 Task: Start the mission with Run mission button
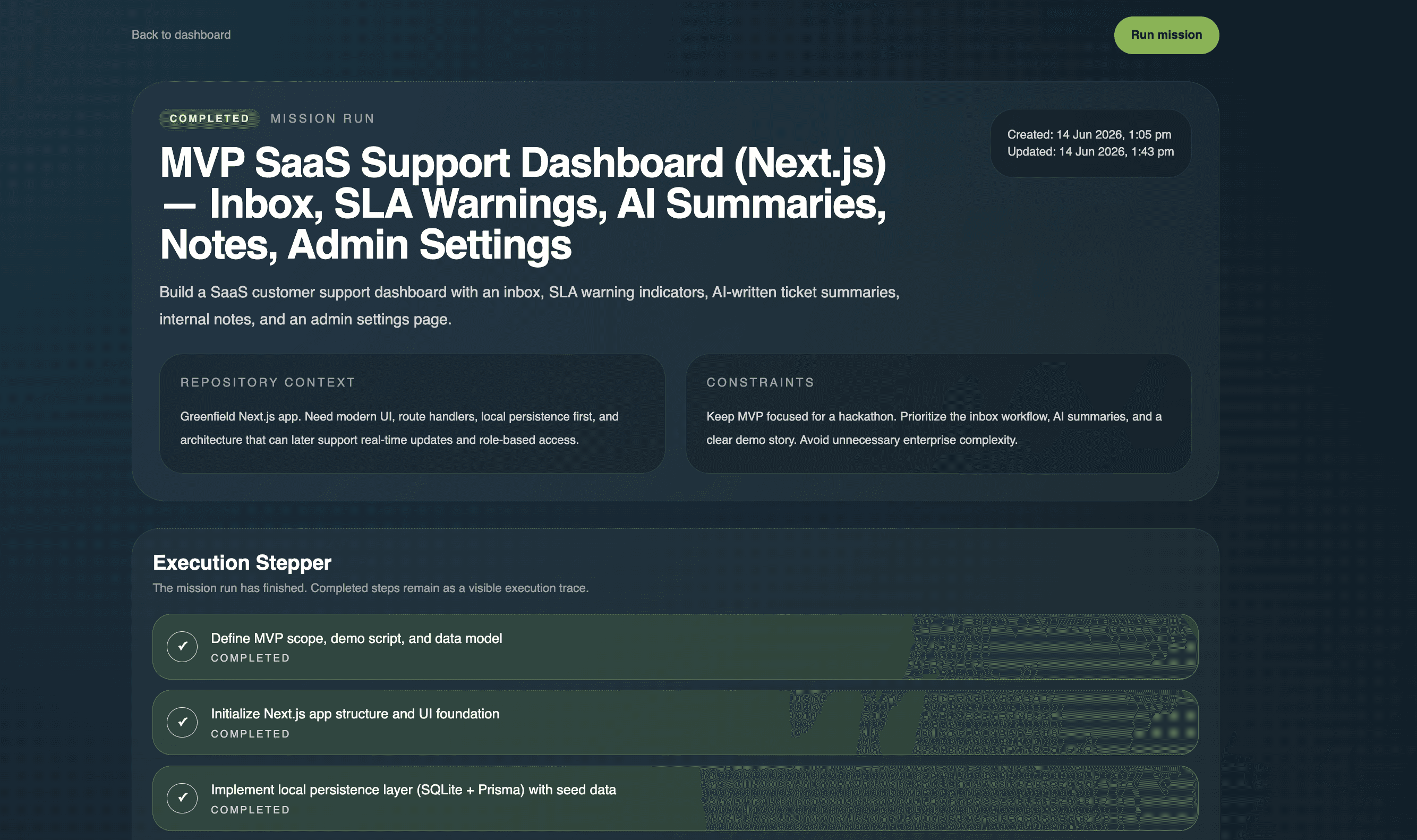[1166, 35]
